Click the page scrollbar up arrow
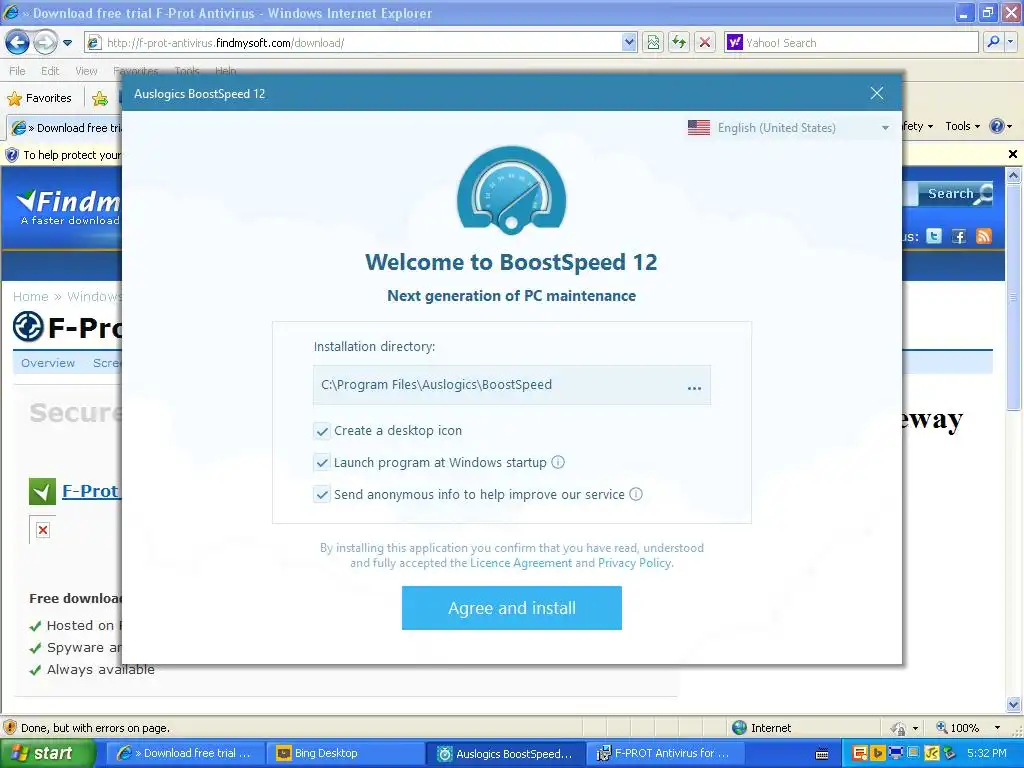Viewport: 1024px width, 768px height. 1014,175
